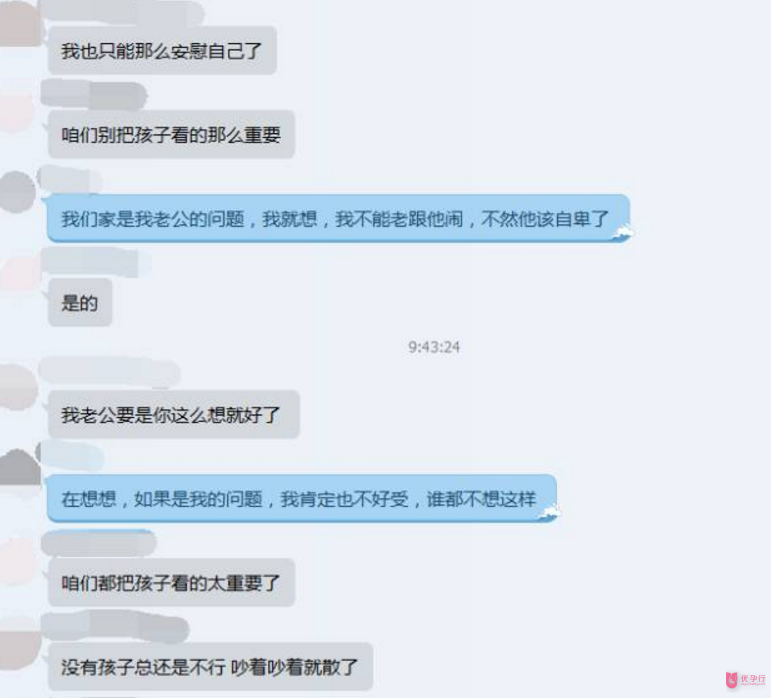Viewport: 771px width, 698px height.
Task: Select the message "我老公要是你这么想就好了"
Action: click(x=174, y=414)
